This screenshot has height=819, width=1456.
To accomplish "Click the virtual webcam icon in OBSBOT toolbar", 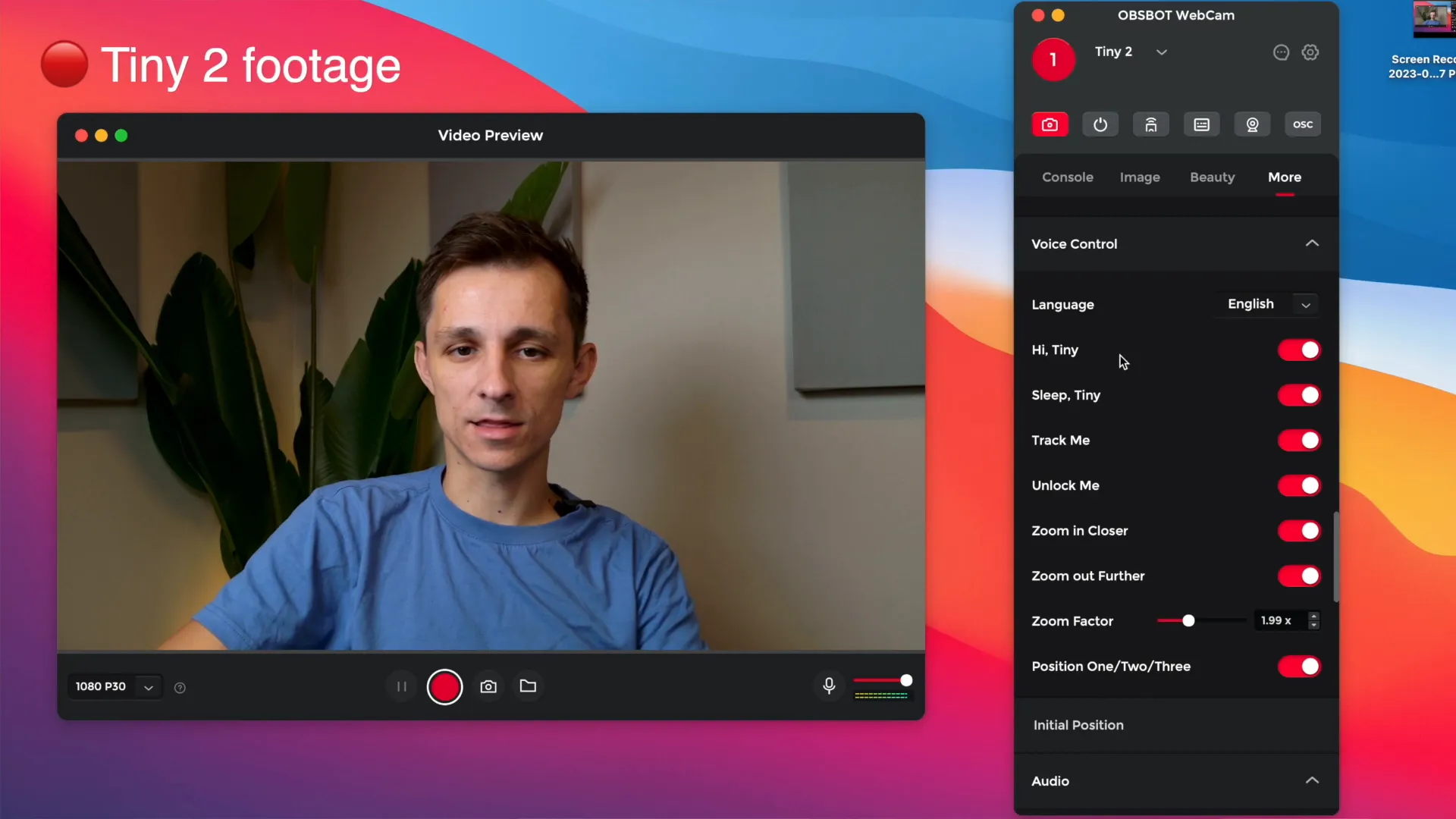I will pyautogui.click(x=1253, y=124).
